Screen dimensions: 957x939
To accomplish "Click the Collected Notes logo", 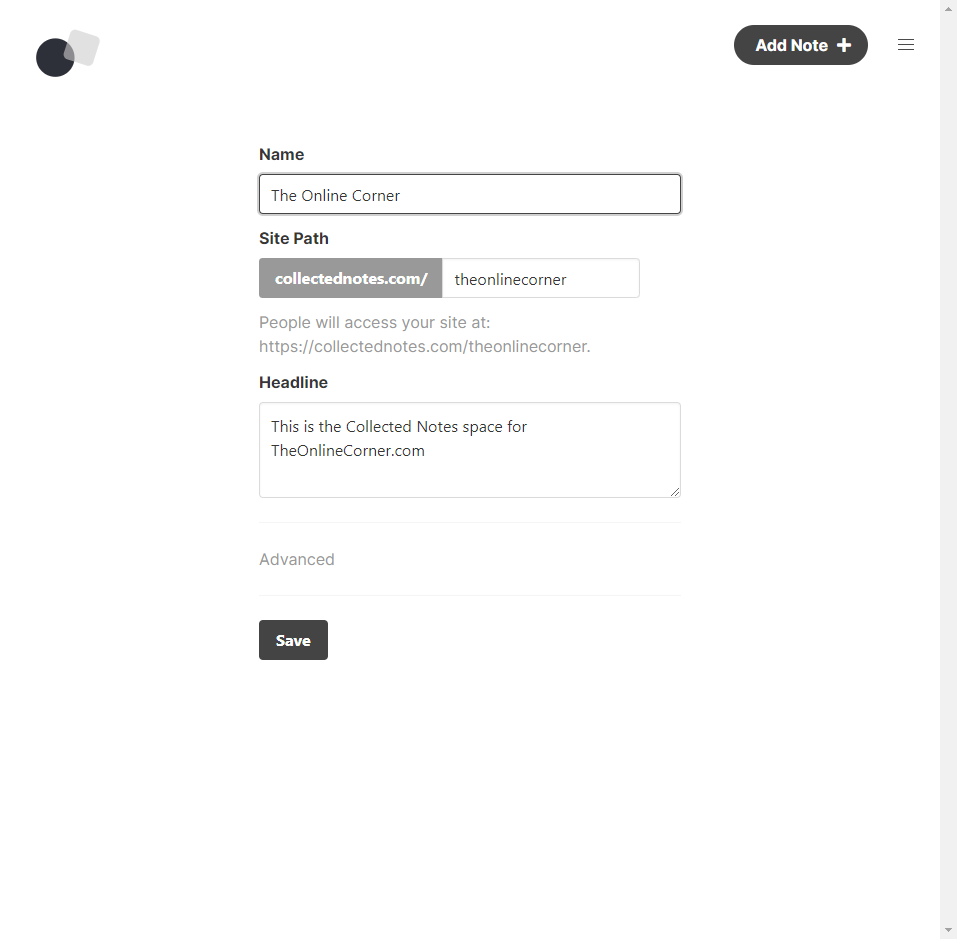I will coord(67,53).
